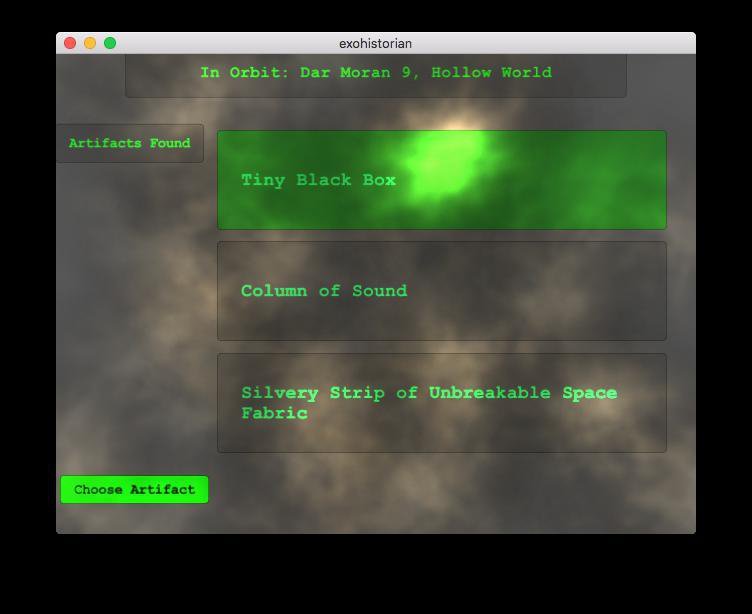
Task: Click the Artifacts Found label
Action: [x=130, y=143]
